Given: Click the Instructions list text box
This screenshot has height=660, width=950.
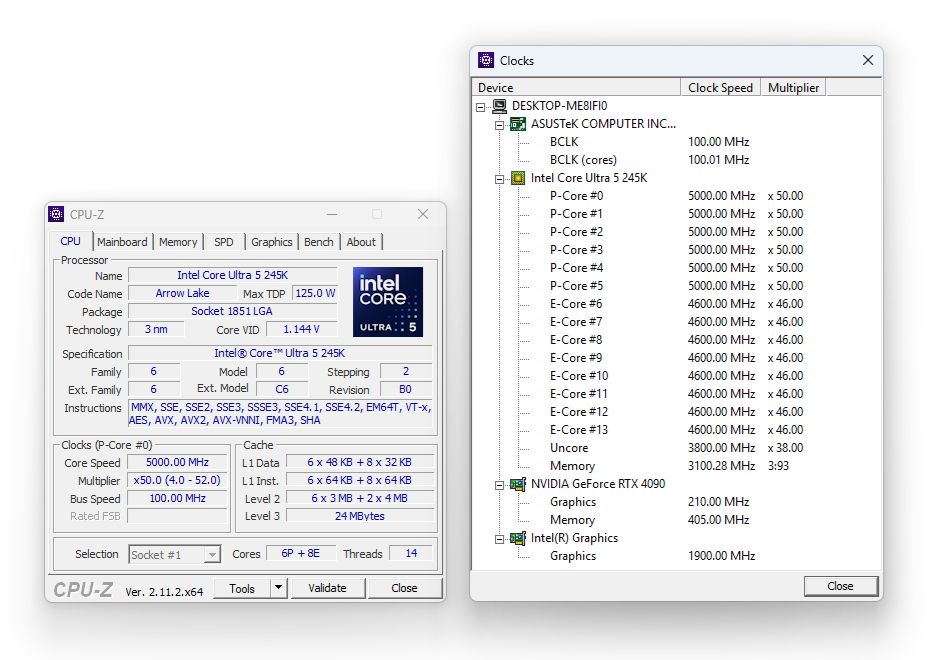Looking at the screenshot, I should pyautogui.click(x=281, y=414).
